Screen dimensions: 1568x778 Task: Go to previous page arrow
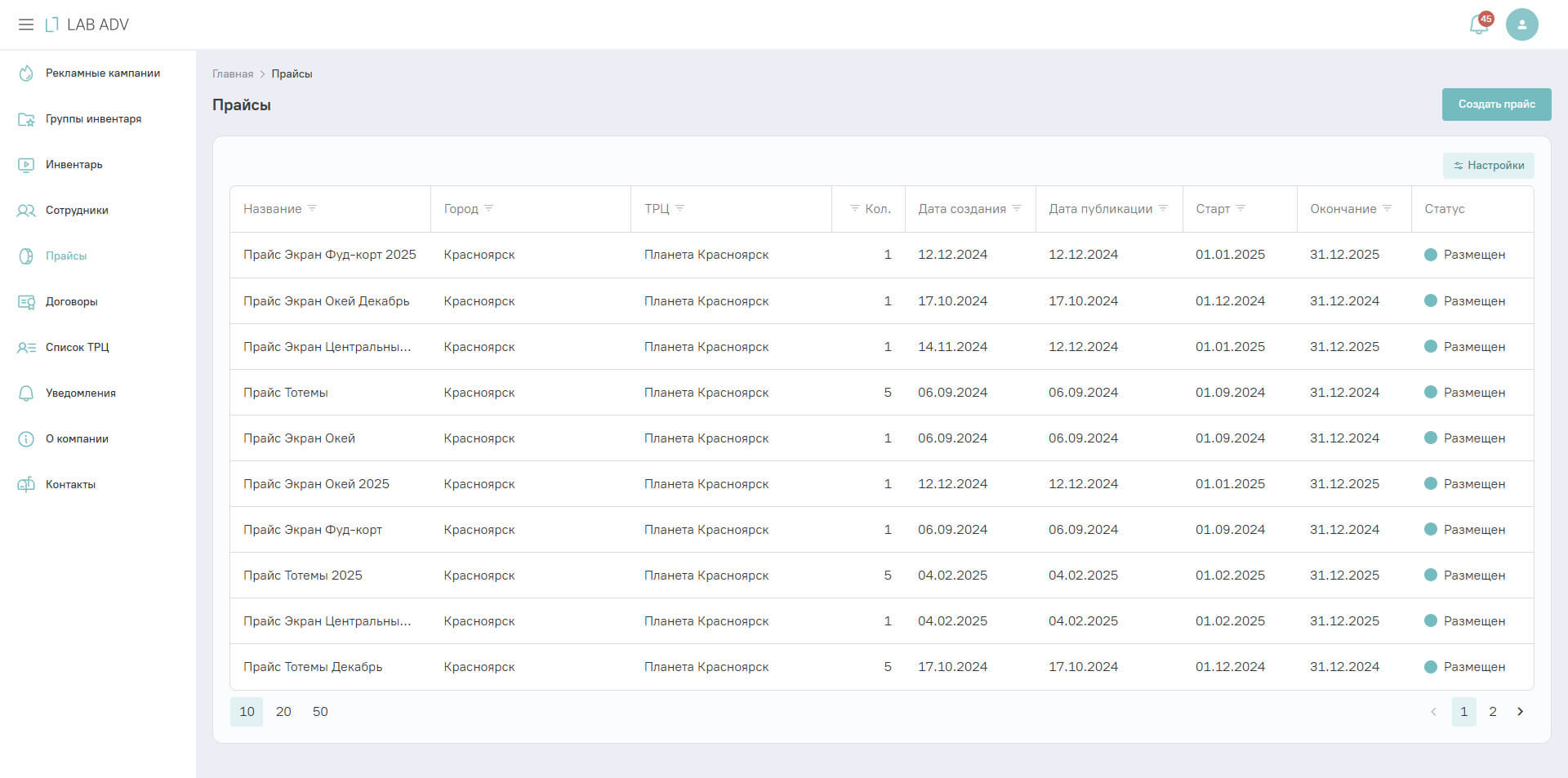tap(1433, 712)
